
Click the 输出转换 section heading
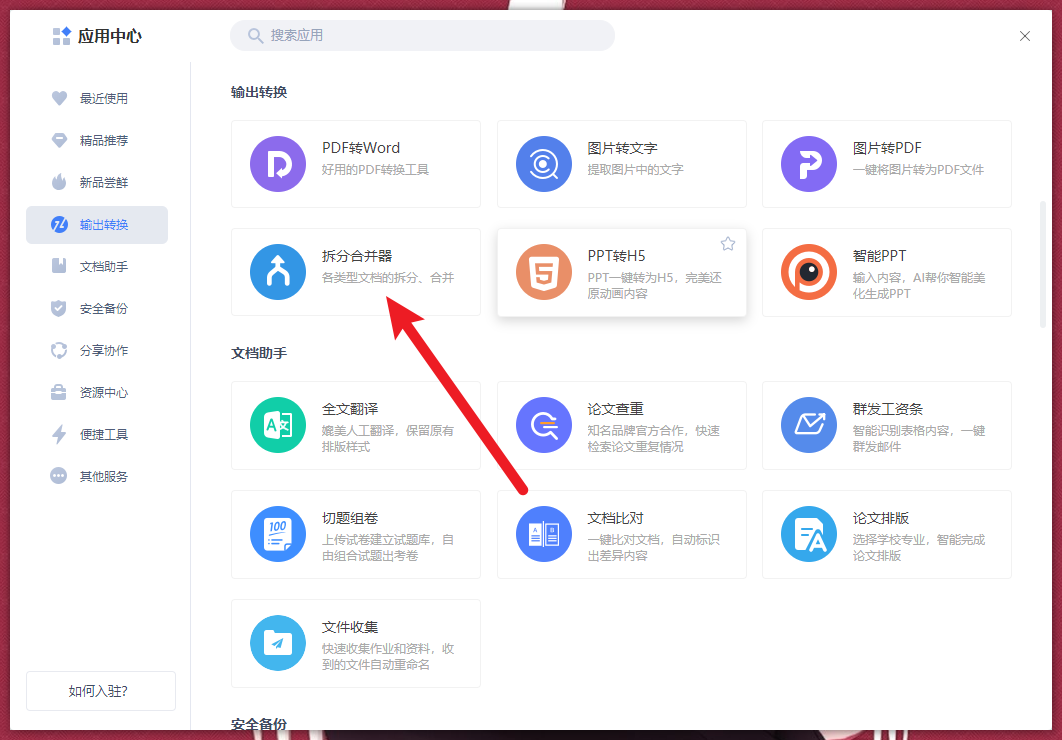click(259, 92)
